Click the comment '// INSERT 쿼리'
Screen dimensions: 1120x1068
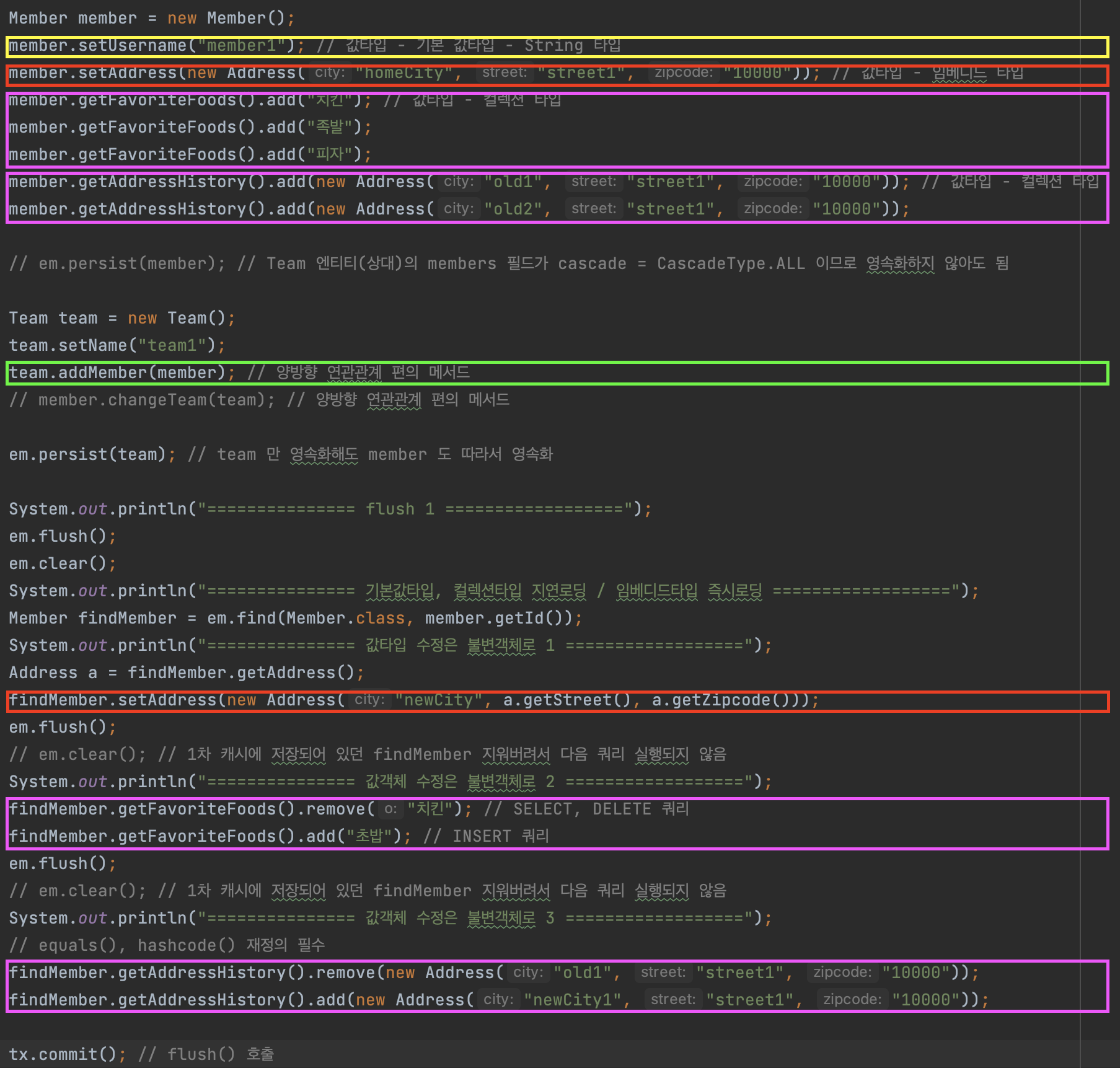click(x=487, y=836)
